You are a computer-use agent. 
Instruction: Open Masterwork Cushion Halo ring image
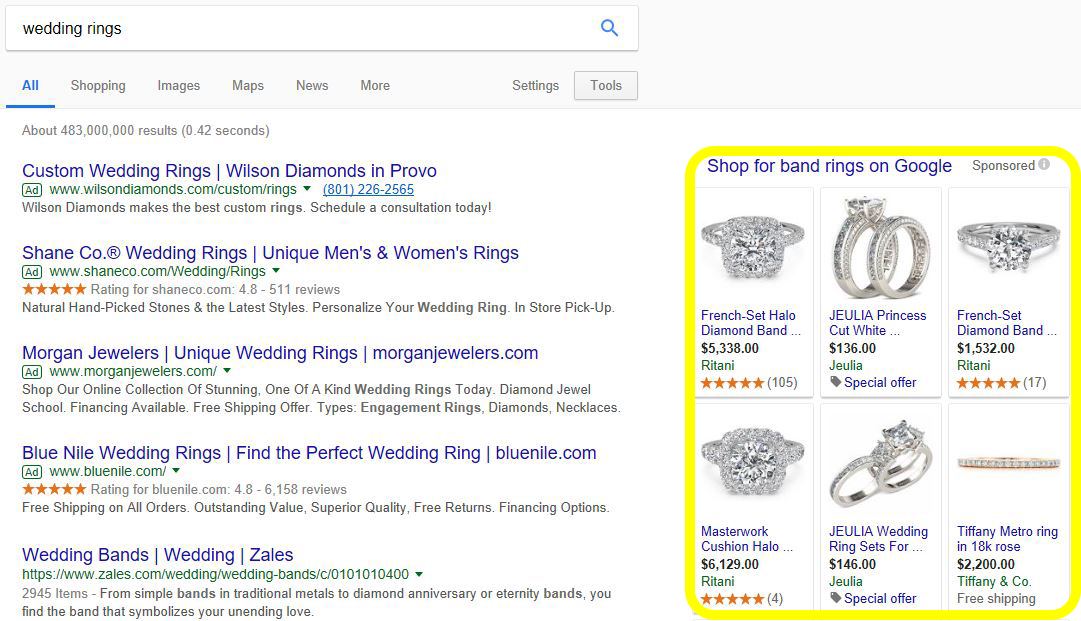point(753,460)
